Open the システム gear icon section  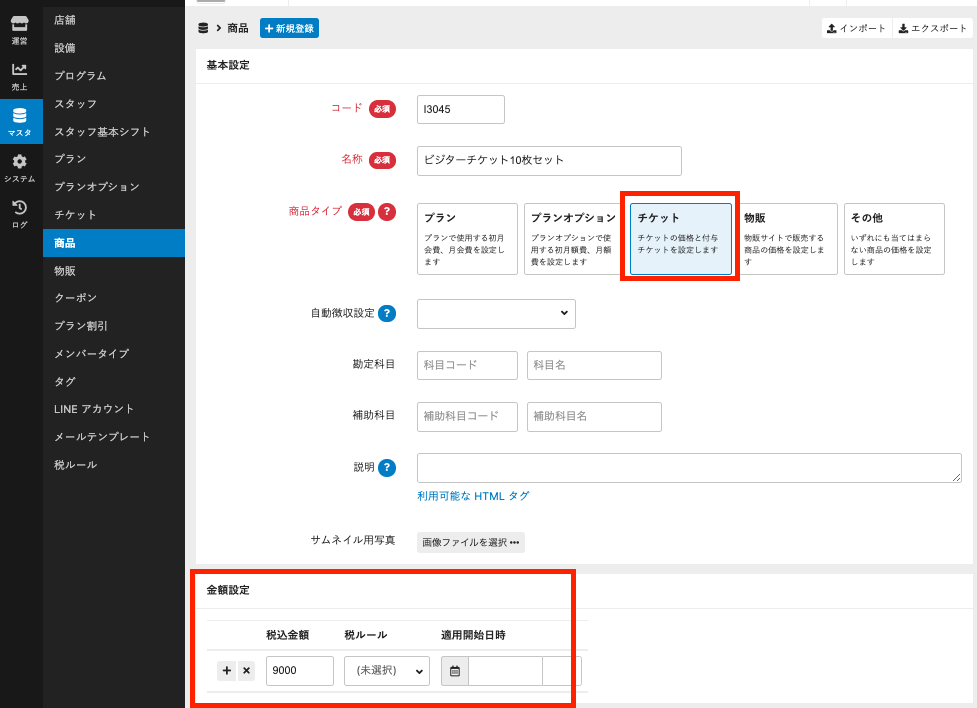(20, 167)
